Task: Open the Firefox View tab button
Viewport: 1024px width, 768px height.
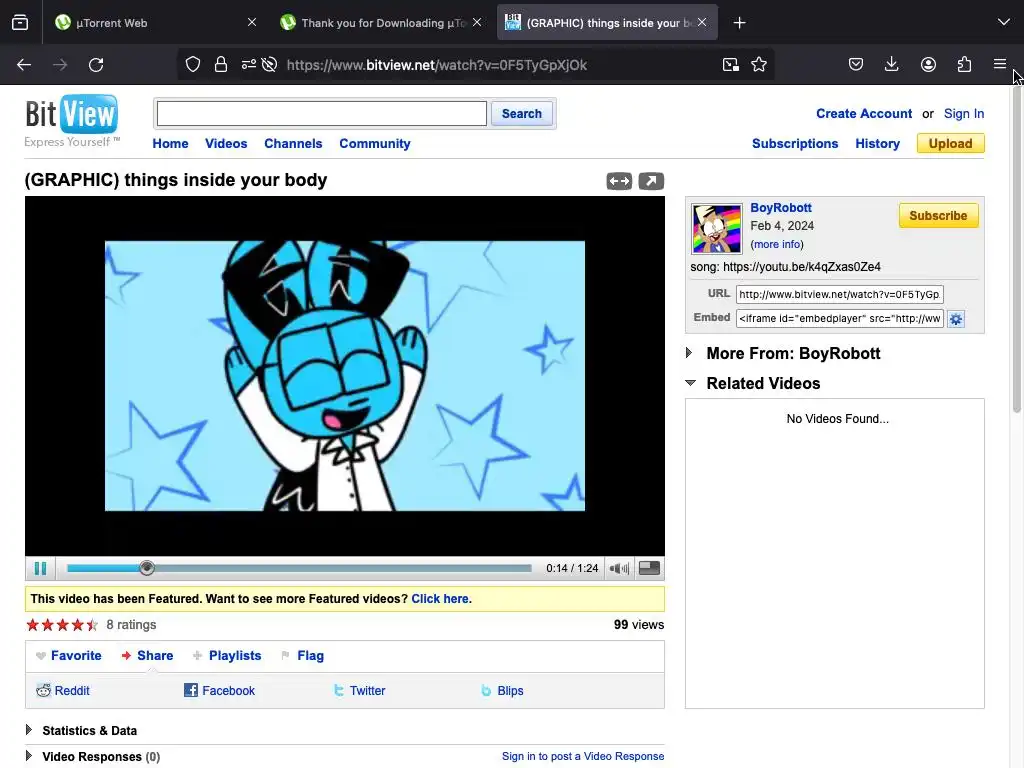Action: click(x=20, y=23)
